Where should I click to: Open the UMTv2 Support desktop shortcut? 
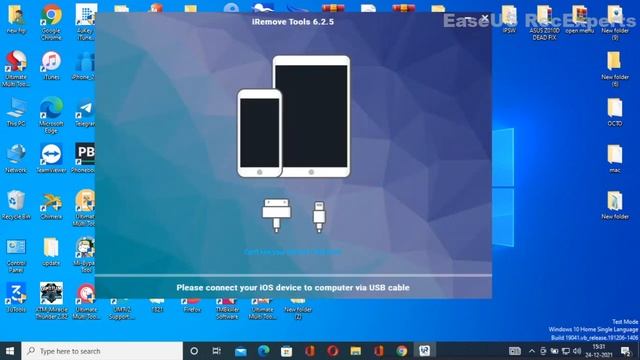click(x=121, y=309)
